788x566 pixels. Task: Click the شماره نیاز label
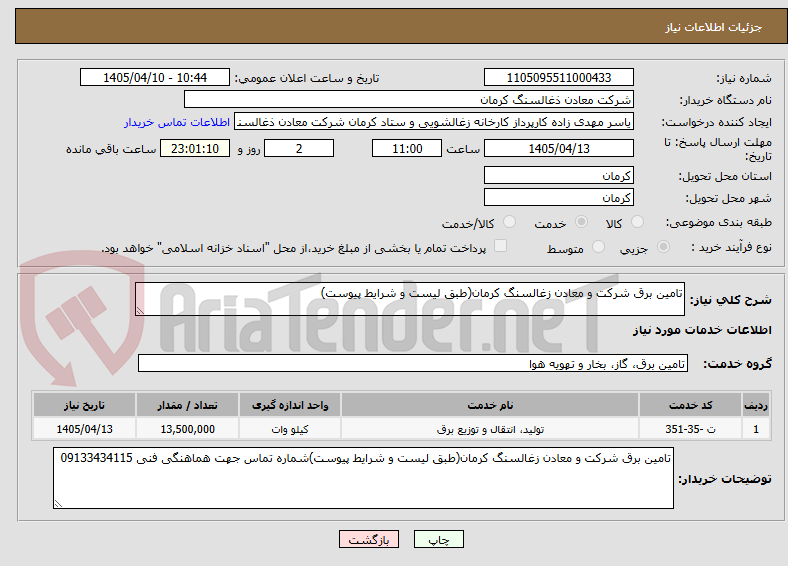(744, 78)
